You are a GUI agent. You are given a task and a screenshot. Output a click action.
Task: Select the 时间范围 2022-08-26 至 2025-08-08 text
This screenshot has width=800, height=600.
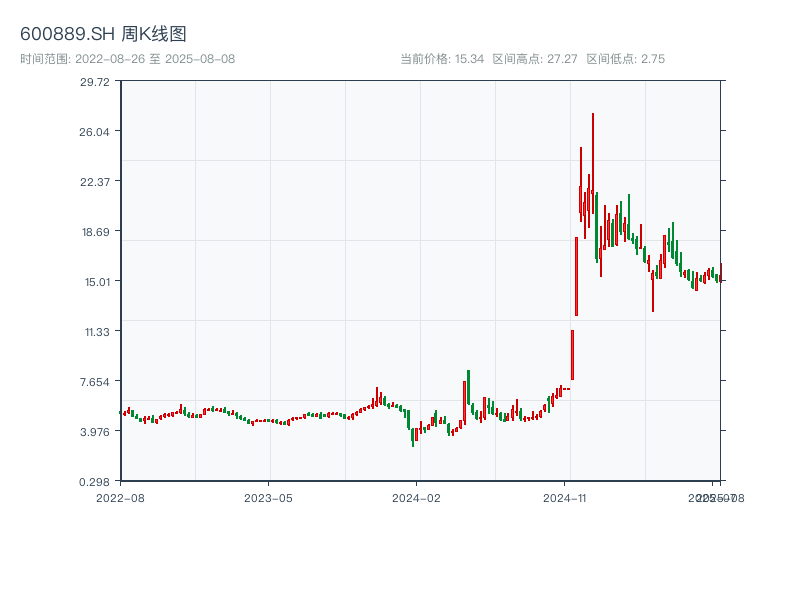(128, 59)
